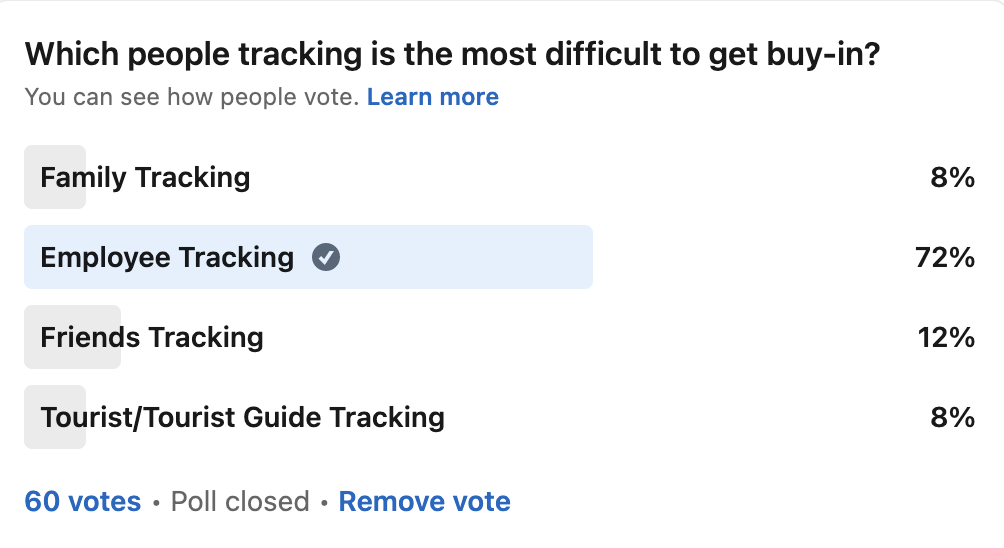Viewport: 1004px width, 548px height.
Task: Click the 8% result for Tourist Guide Tracking
Action: click(952, 417)
